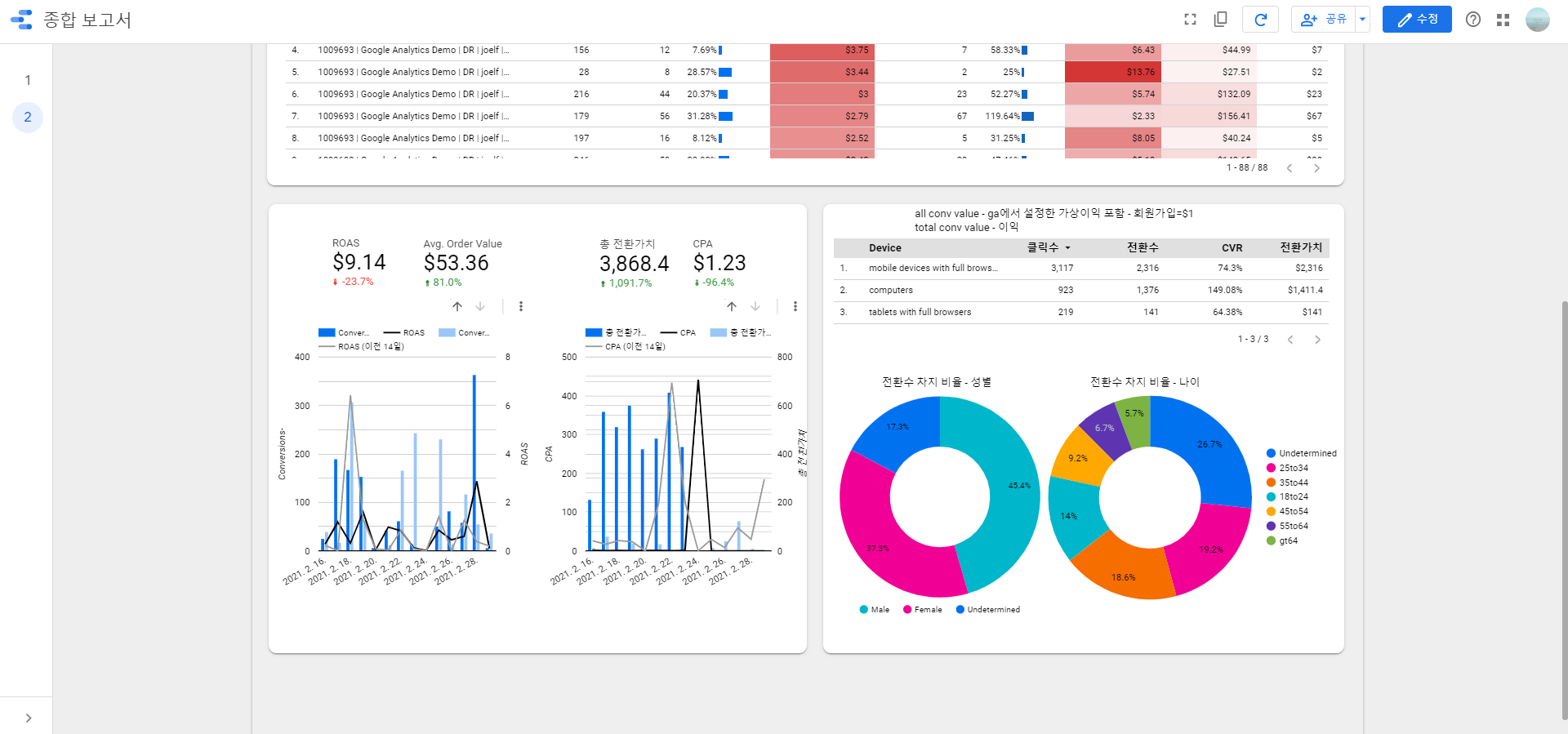Click the vertical page scrollbar
Screen dimensions: 1568x734
[1564, 510]
